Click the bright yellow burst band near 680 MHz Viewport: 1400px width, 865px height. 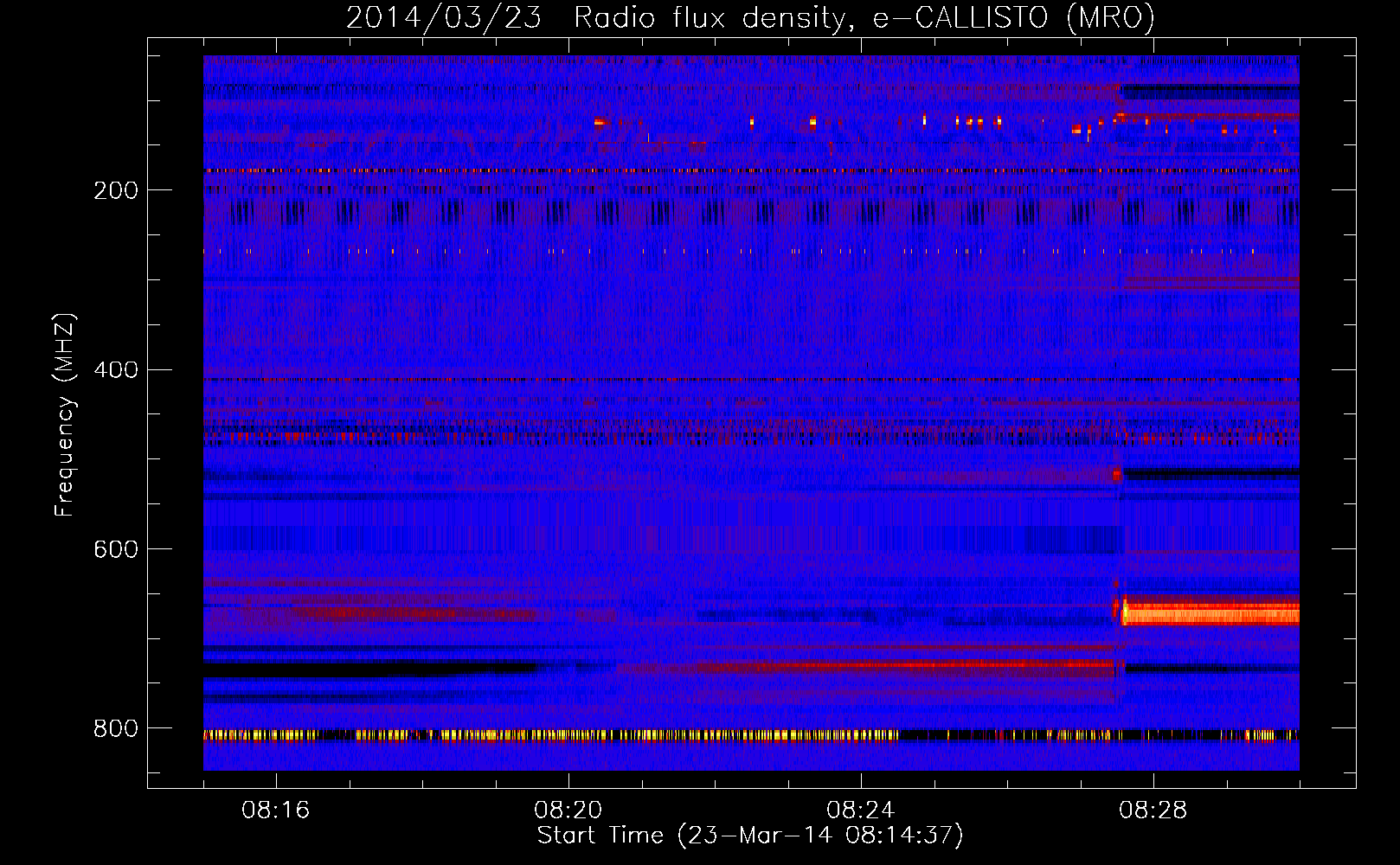(1210, 614)
